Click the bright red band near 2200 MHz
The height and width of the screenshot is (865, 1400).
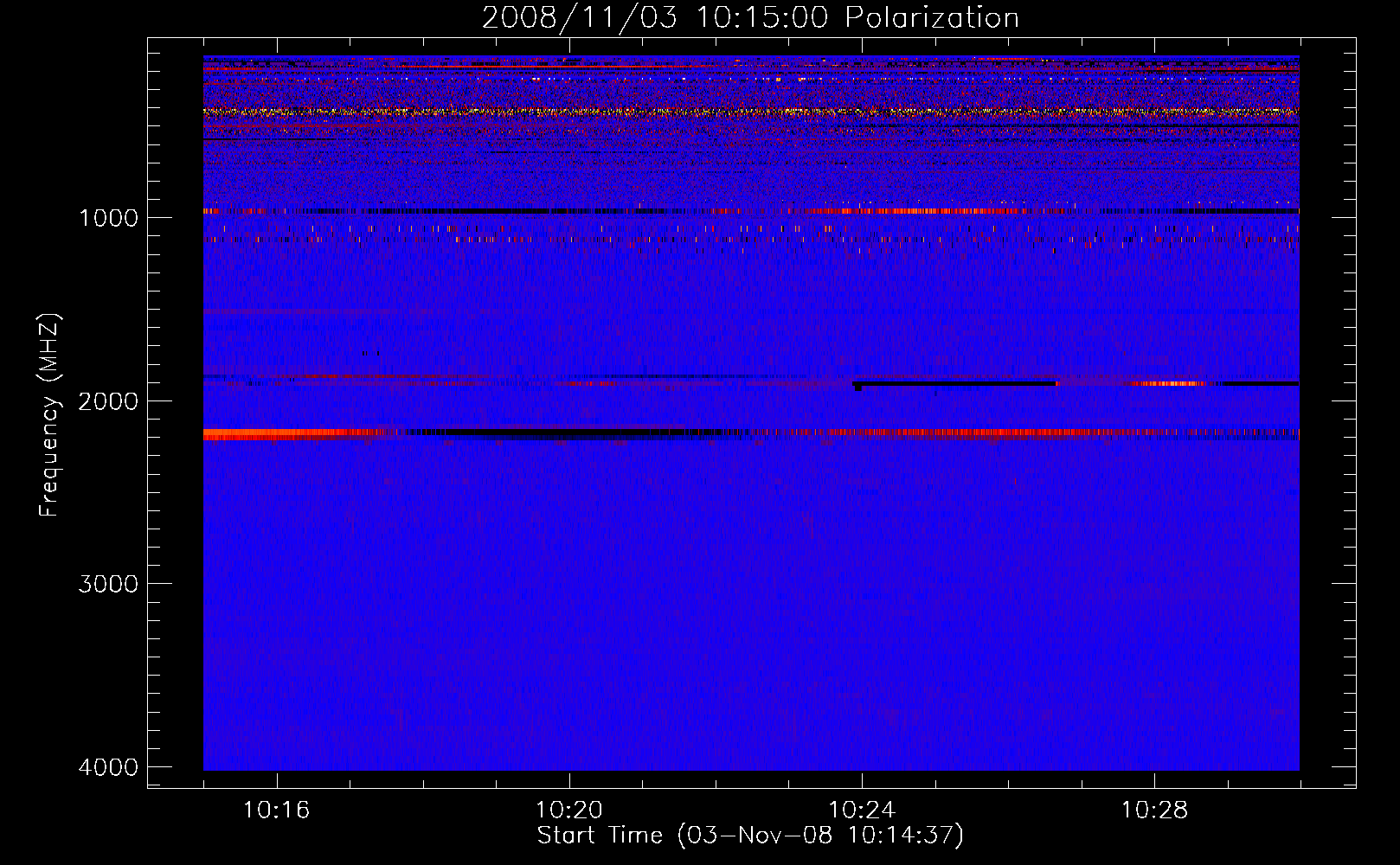tap(294, 434)
